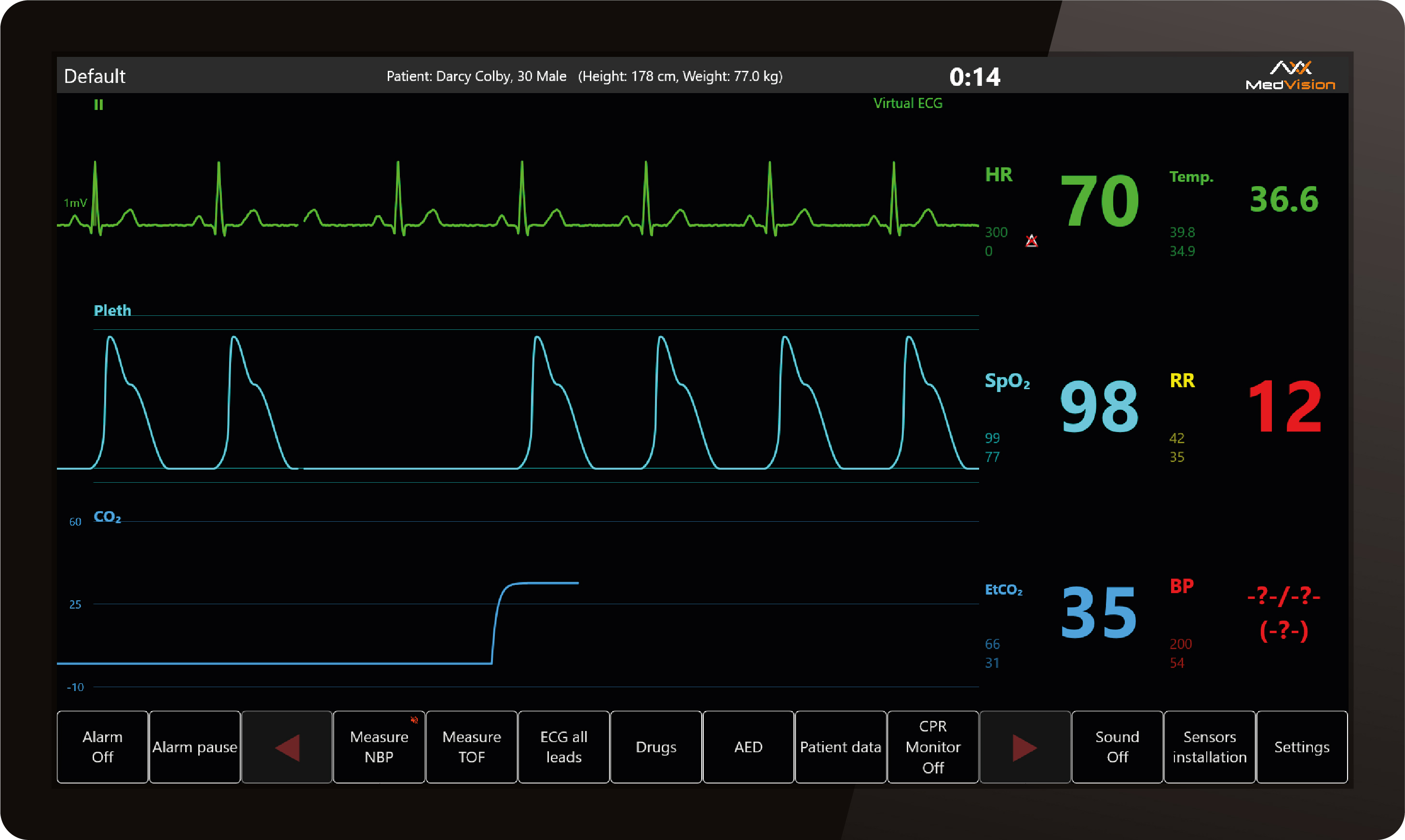Screen dimensions: 1405x840
Task: Toggle the Sound Off button
Action: coord(1117,747)
